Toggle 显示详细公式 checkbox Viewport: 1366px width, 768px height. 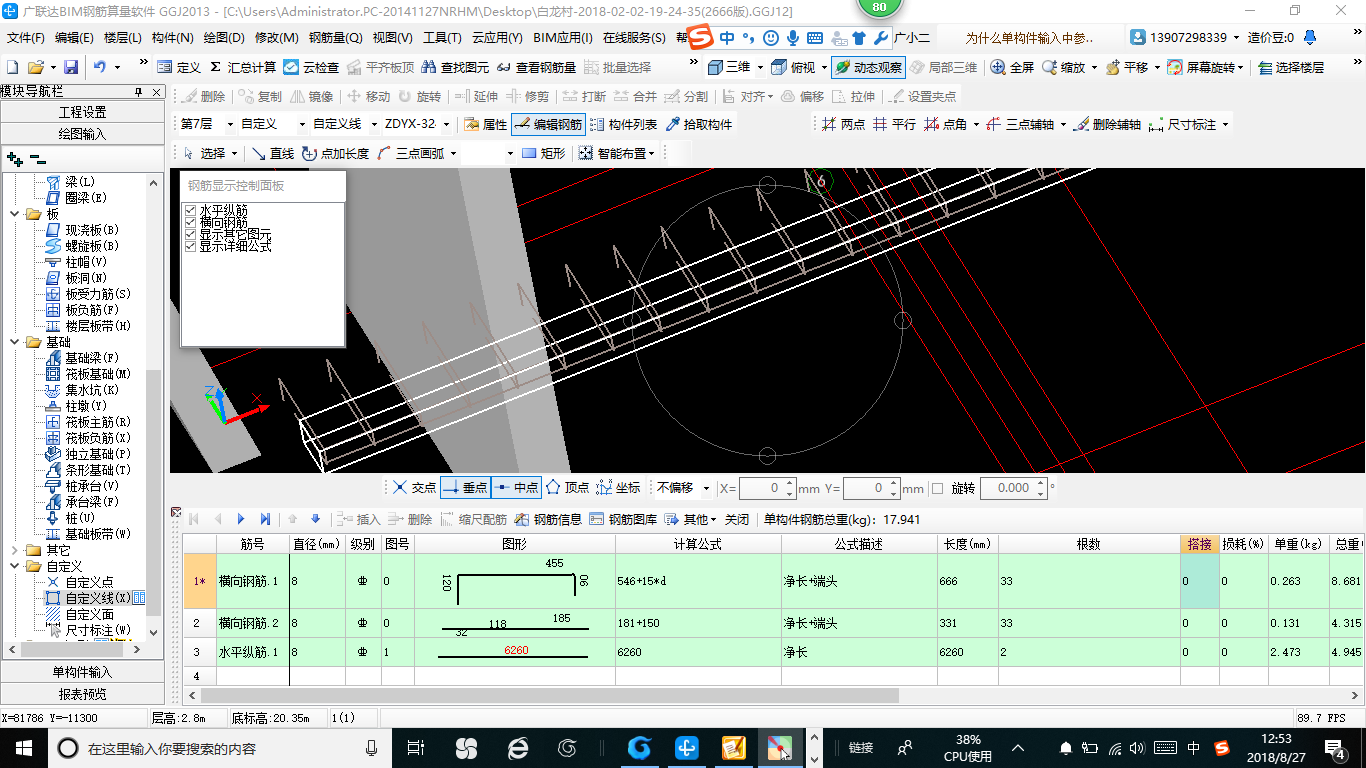(x=190, y=246)
